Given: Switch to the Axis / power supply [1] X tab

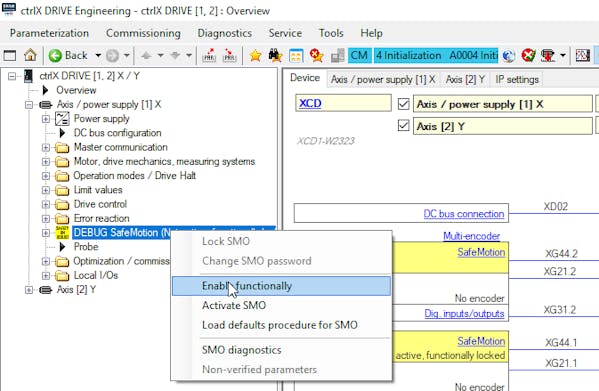Looking at the screenshot, I should (383, 79).
